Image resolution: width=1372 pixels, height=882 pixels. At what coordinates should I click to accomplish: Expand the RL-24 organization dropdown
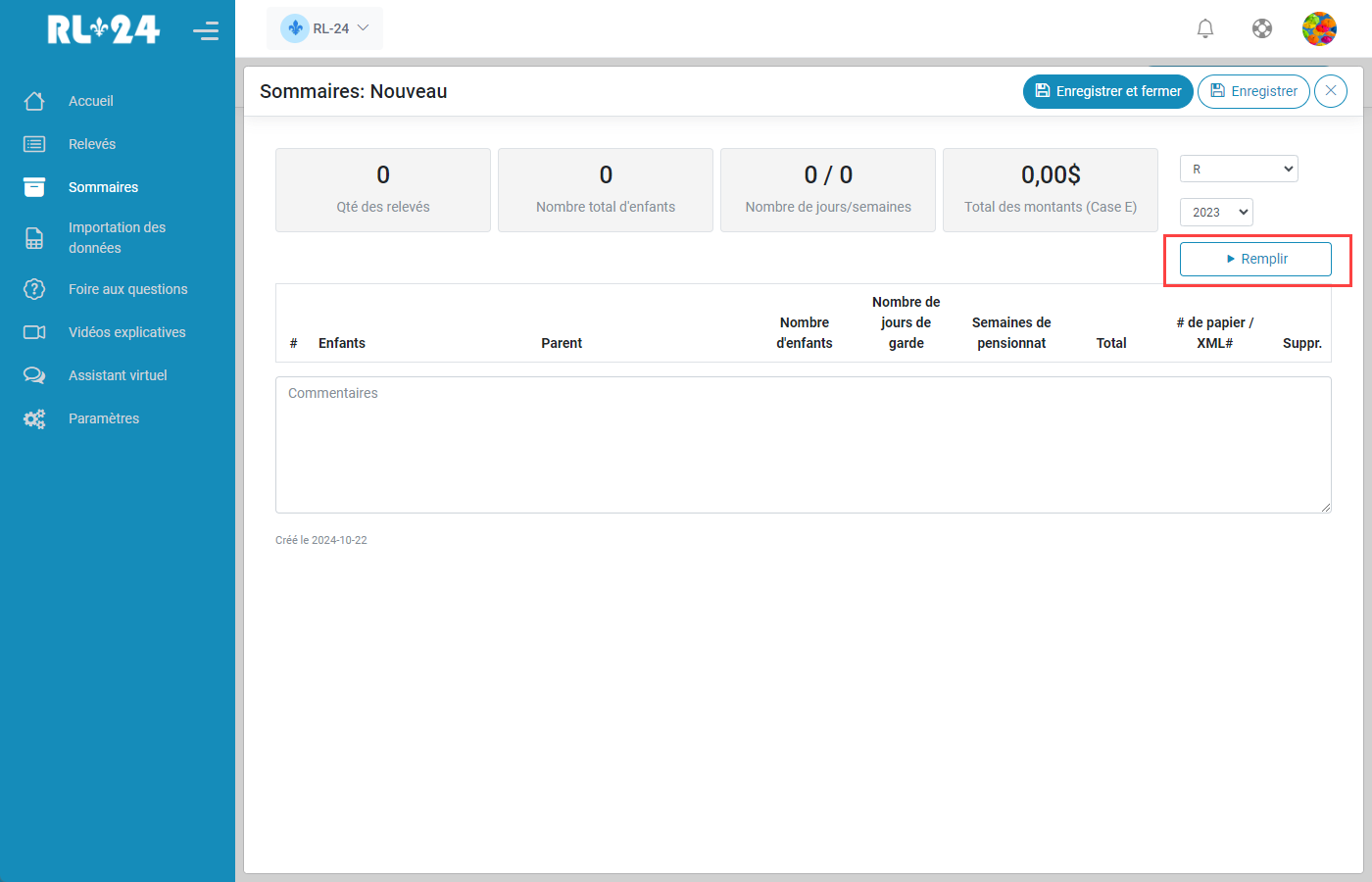[x=325, y=28]
